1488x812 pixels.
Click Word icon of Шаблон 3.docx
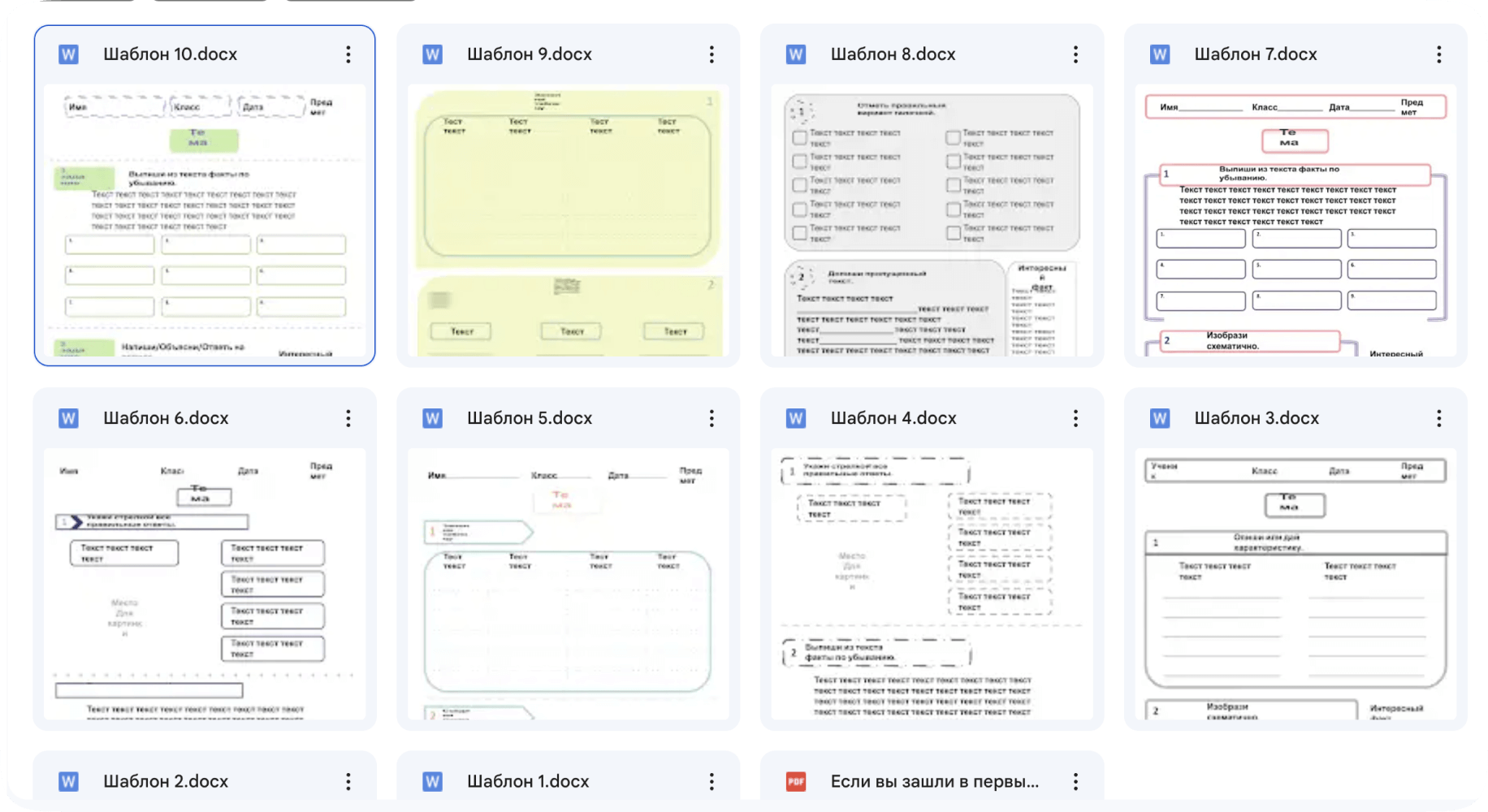[x=1160, y=418]
